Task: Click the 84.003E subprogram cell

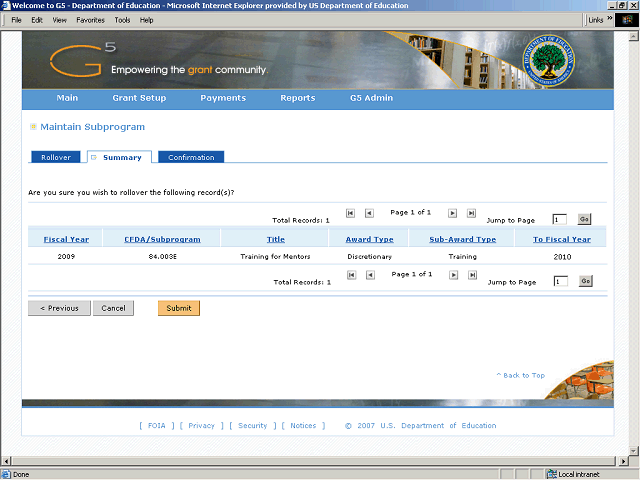Action: (x=162, y=257)
